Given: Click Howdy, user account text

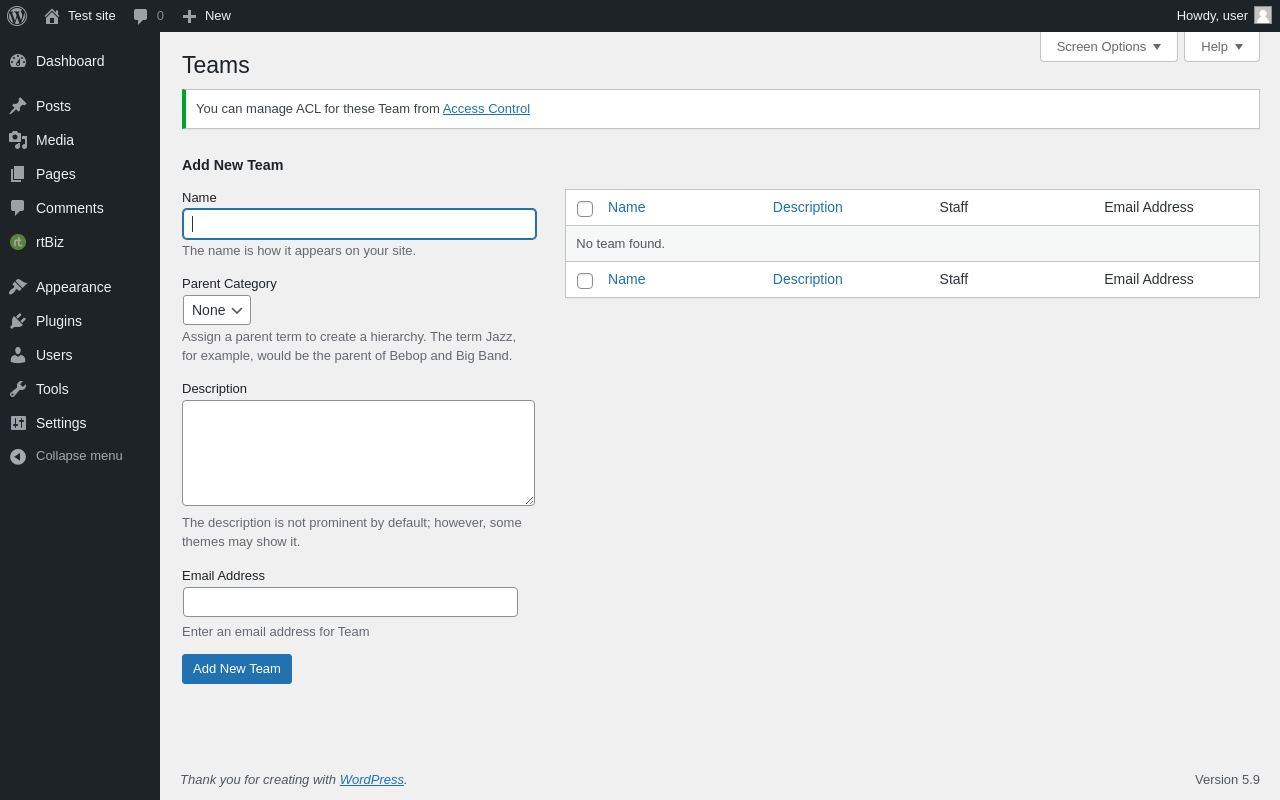Looking at the screenshot, I should coord(1212,16).
